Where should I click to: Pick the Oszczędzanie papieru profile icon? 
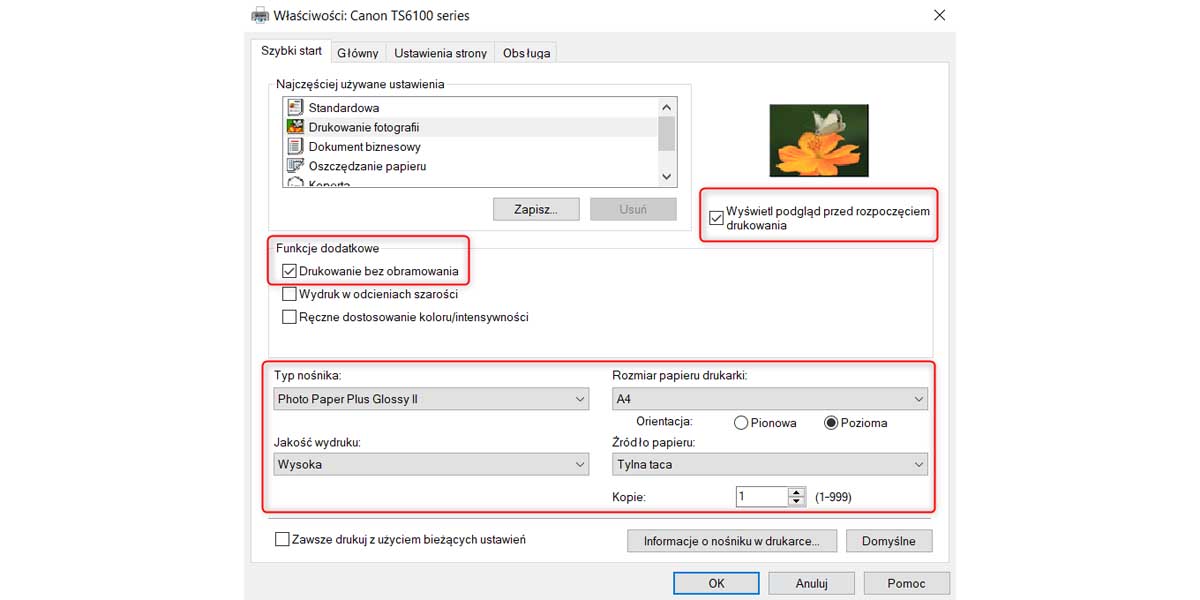(295, 166)
